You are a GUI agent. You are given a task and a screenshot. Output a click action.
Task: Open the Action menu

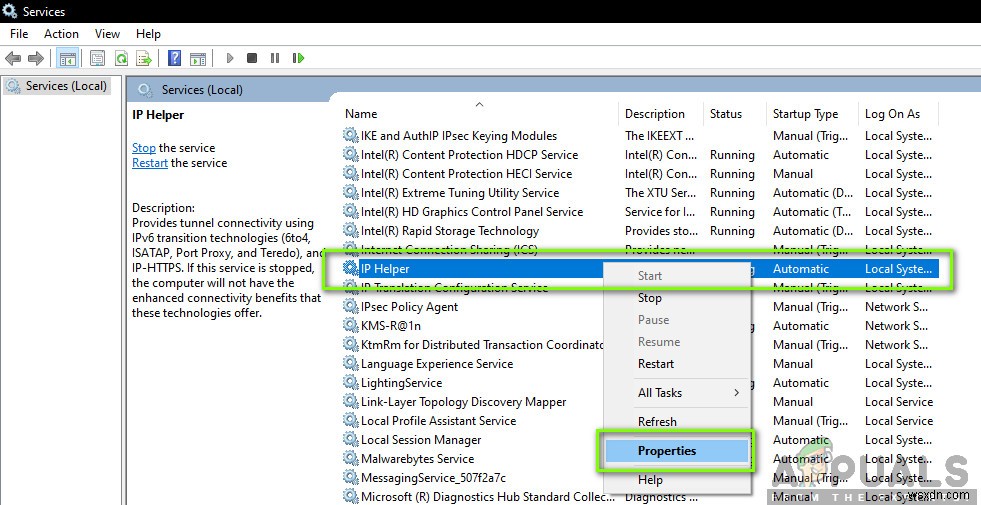click(61, 34)
